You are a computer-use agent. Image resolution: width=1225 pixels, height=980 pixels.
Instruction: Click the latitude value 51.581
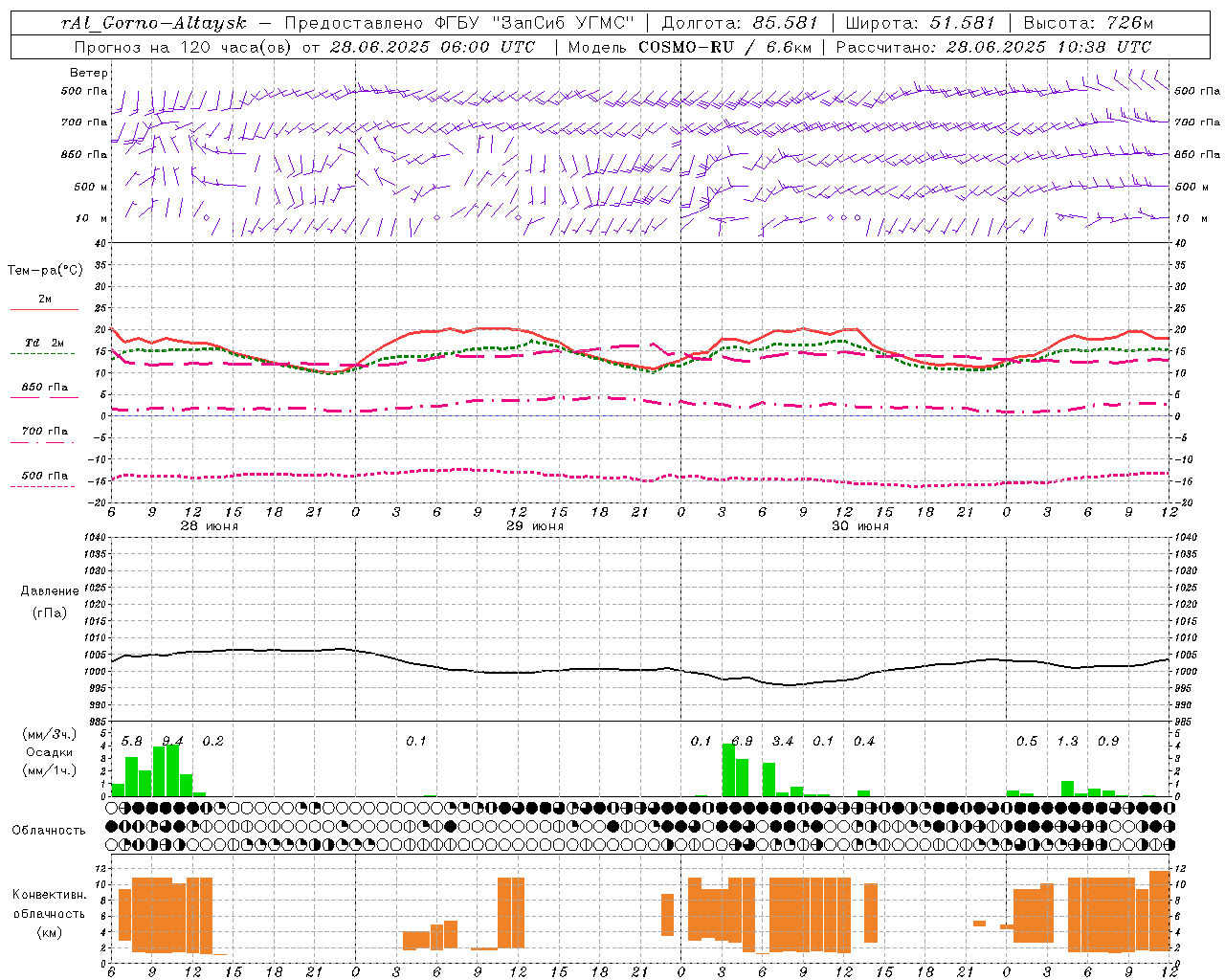(x=962, y=23)
